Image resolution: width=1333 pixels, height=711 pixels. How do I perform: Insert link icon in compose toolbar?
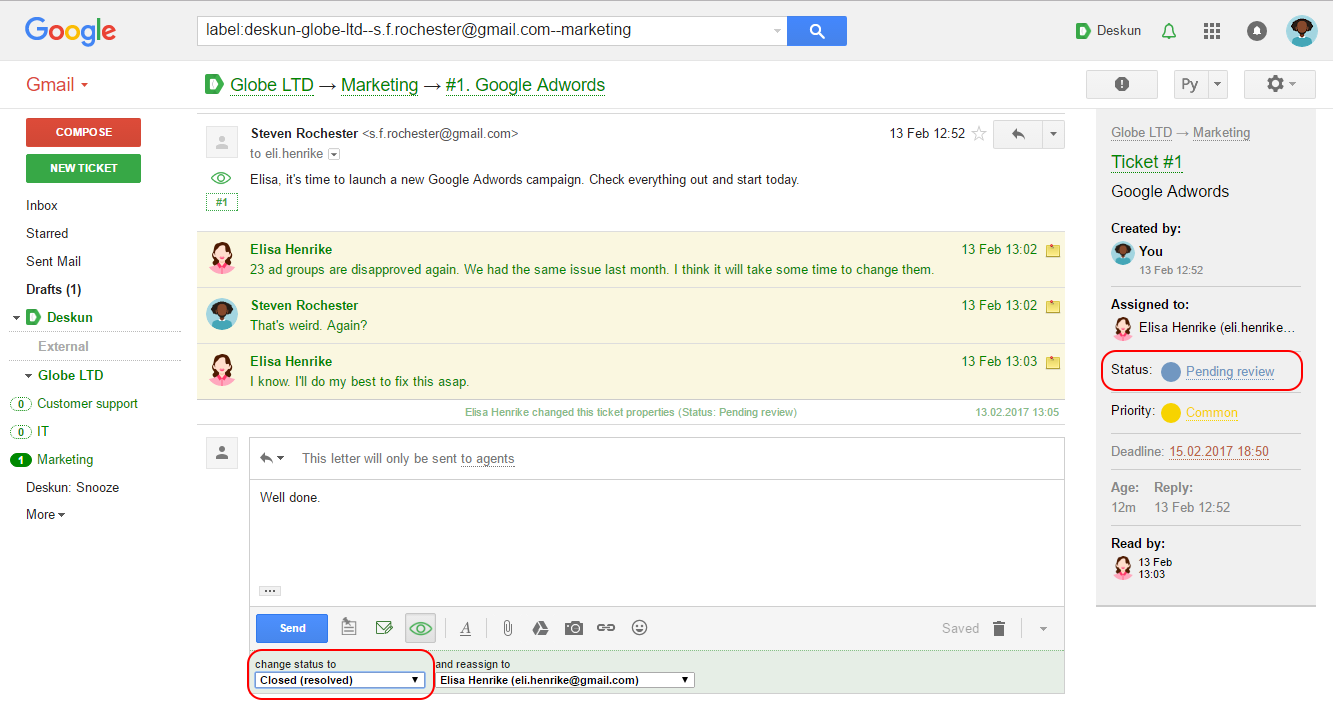pos(606,628)
